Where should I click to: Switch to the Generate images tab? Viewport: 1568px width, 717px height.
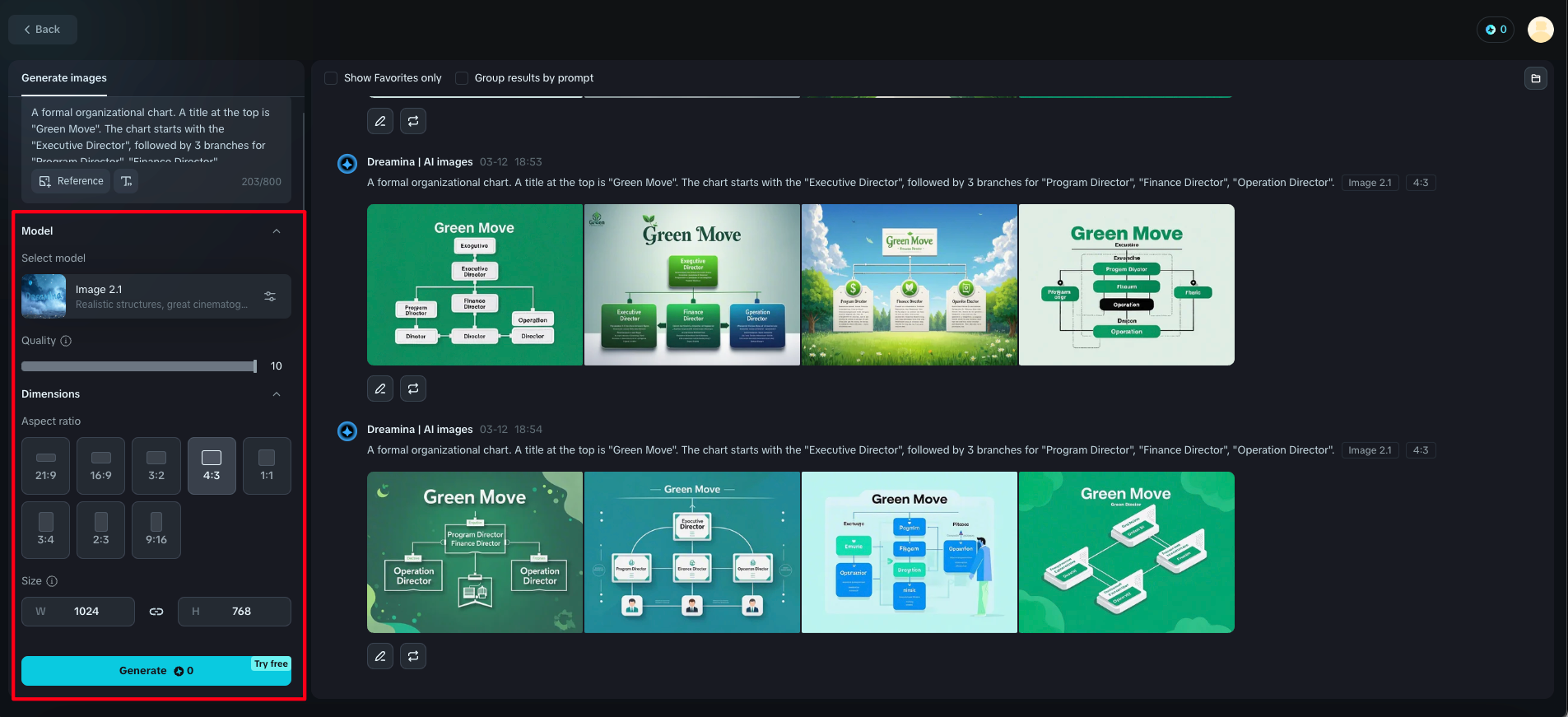coord(64,78)
